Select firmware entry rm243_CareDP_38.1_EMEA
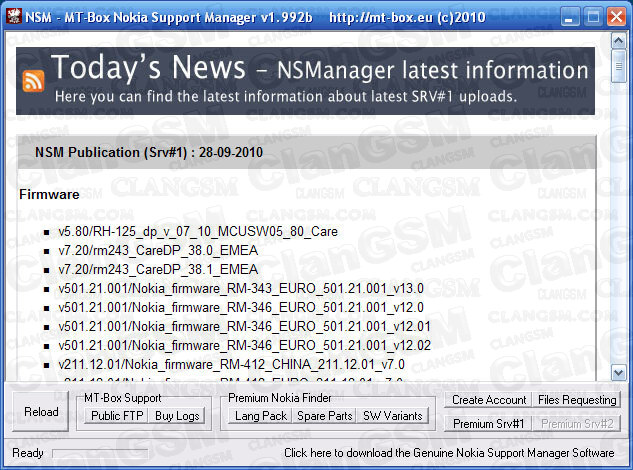 [x=158, y=270]
